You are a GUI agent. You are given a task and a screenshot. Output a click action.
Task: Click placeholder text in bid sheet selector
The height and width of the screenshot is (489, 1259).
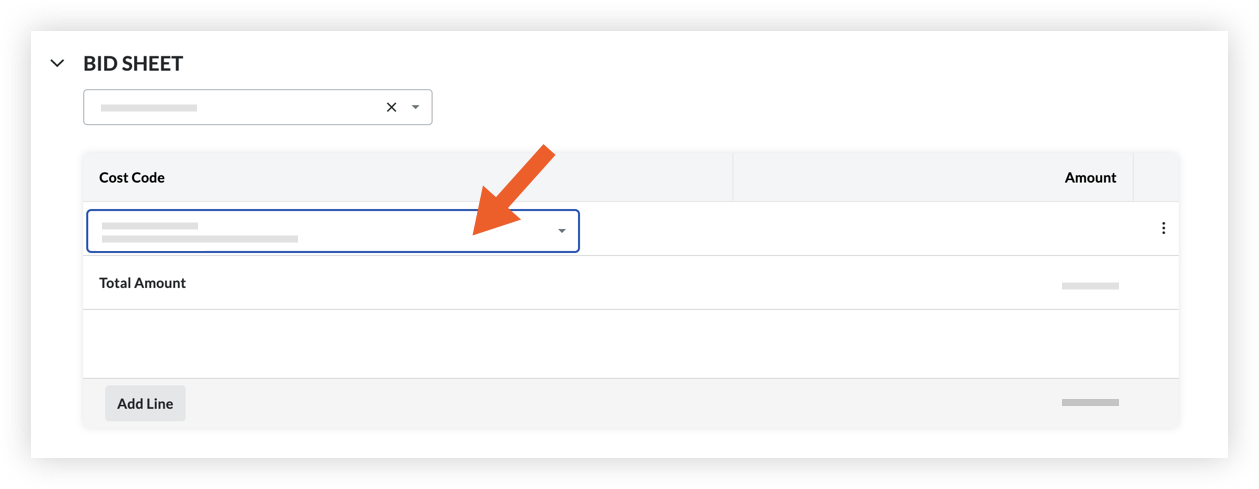(x=148, y=107)
